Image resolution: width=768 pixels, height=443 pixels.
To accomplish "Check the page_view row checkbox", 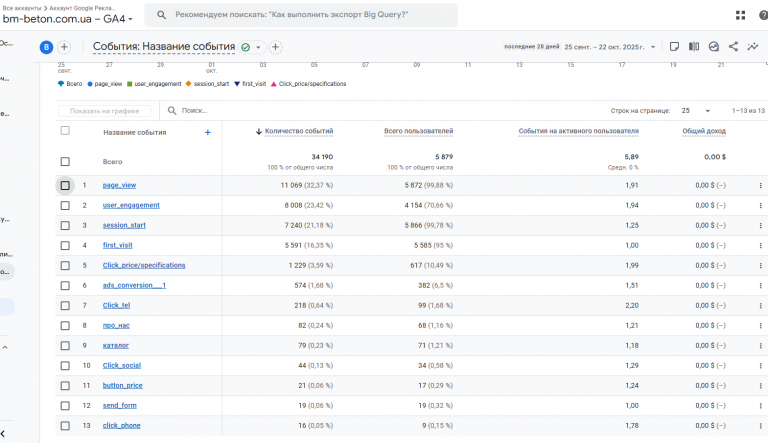I will [65, 185].
